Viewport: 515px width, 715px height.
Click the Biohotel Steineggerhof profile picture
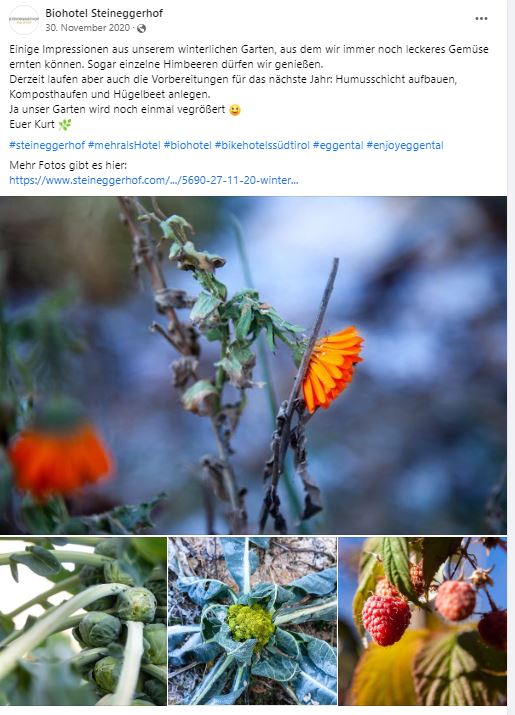tap(24, 20)
